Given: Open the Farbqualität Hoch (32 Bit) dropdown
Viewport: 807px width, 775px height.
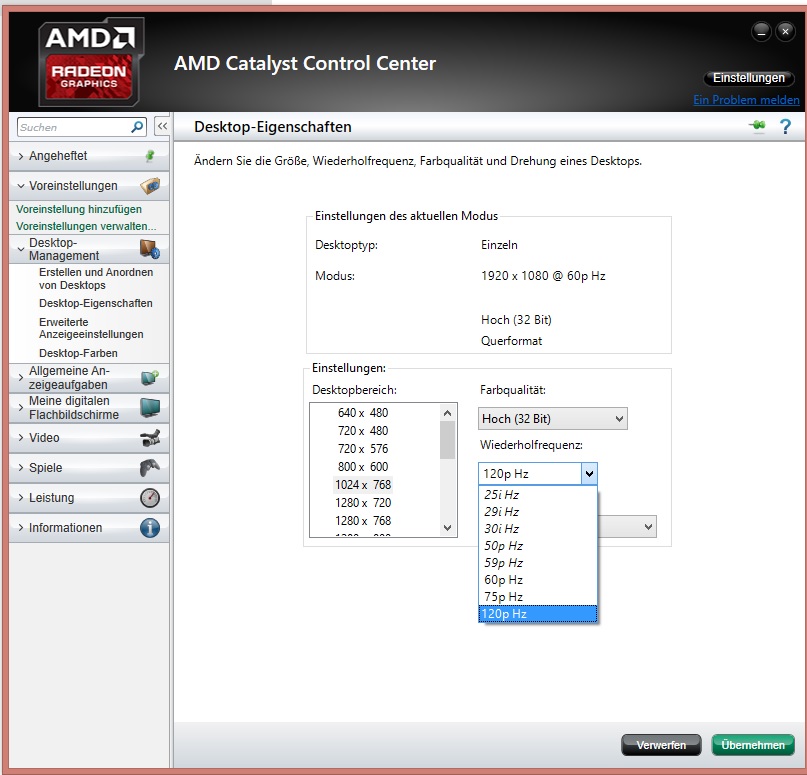Looking at the screenshot, I should click(x=552, y=419).
